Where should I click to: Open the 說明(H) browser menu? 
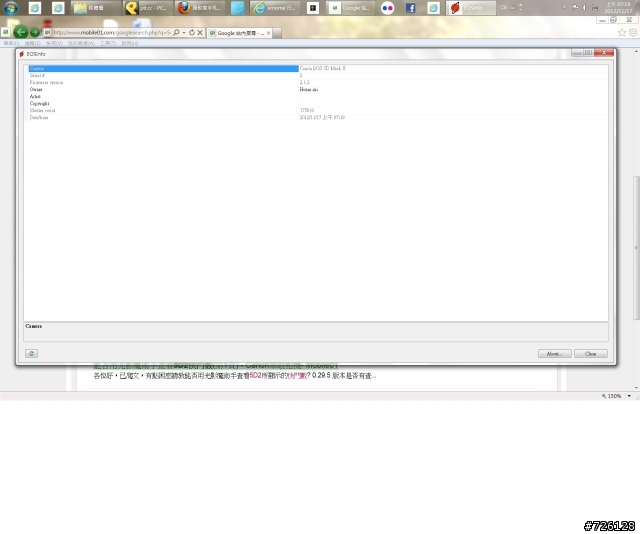(x=129, y=43)
